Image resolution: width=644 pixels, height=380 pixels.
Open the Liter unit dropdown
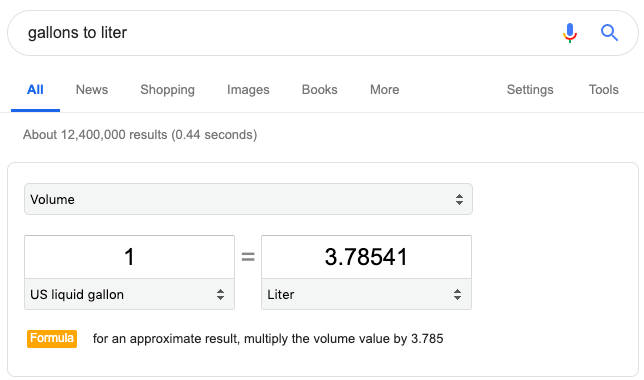[366, 294]
